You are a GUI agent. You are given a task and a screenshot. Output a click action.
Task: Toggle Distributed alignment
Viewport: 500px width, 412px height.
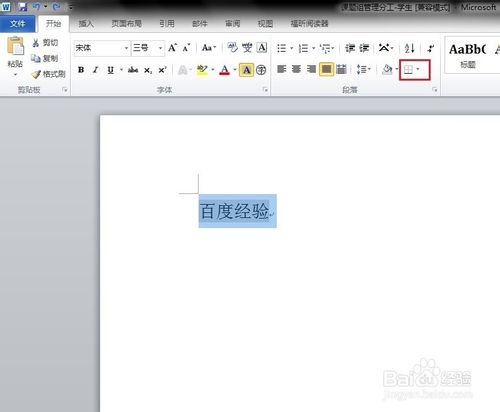pyautogui.click(x=341, y=69)
